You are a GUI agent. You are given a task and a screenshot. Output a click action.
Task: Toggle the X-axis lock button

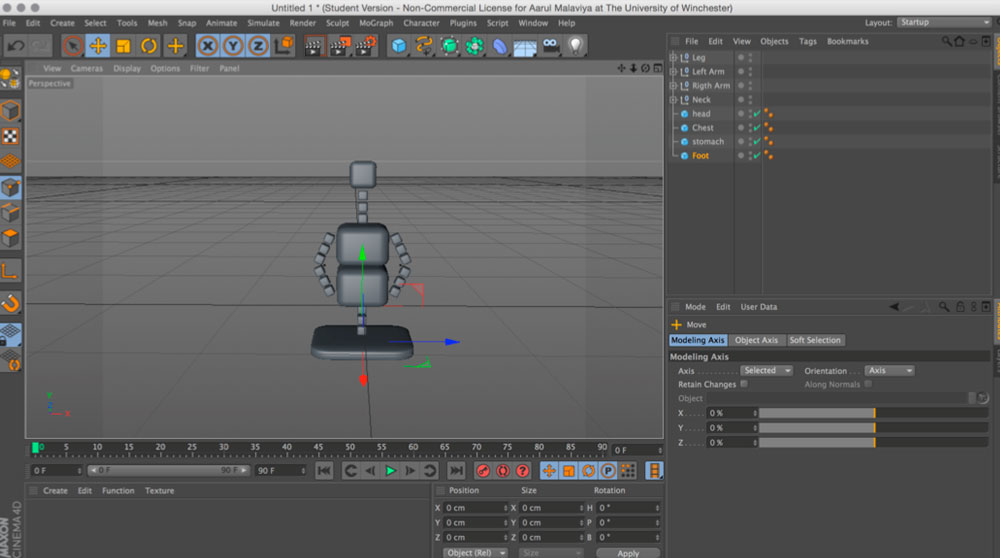click(207, 46)
